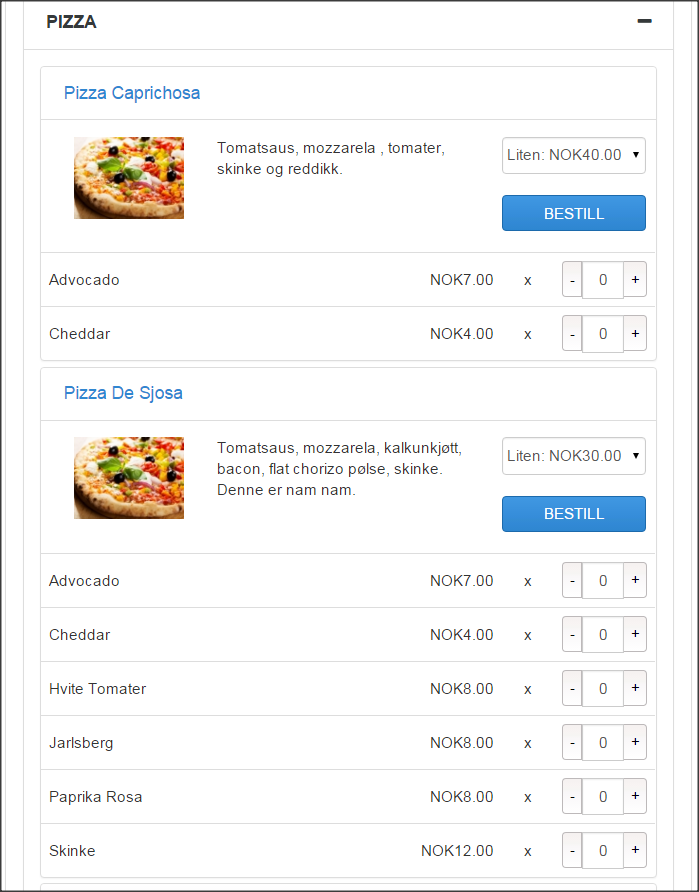Increase Hvite Tomater quantity
Viewport: 699px width, 892px height.
(635, 688)
